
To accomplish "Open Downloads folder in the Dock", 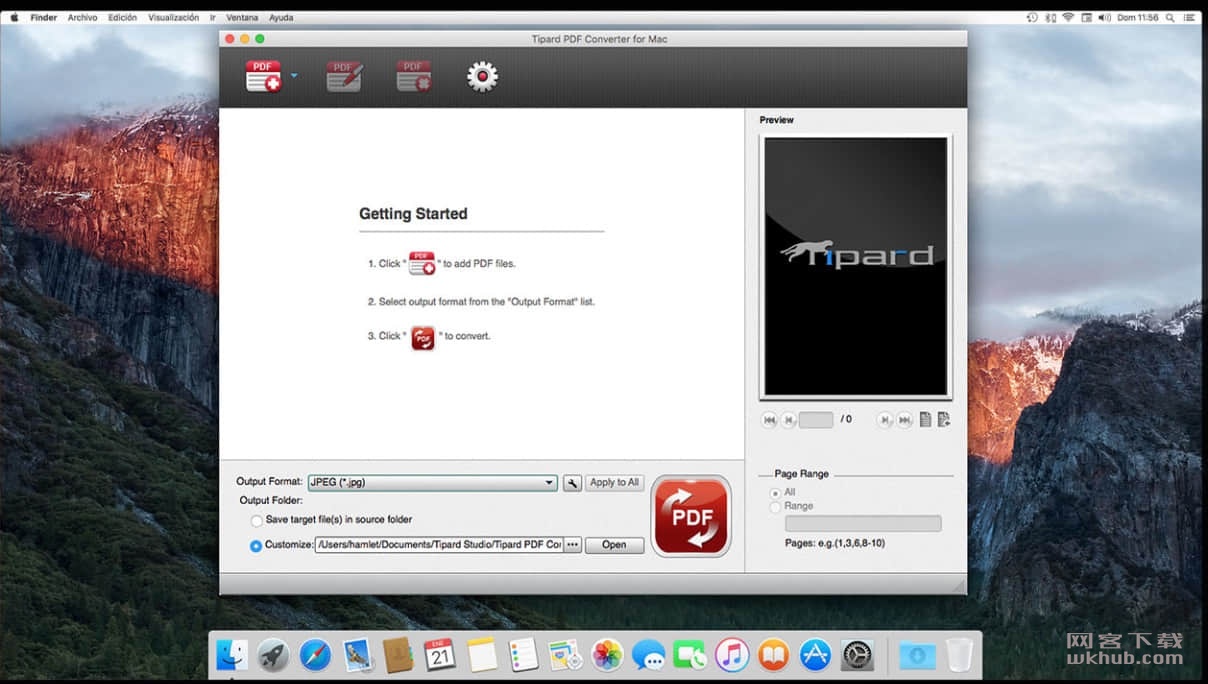I will [917, 655].
